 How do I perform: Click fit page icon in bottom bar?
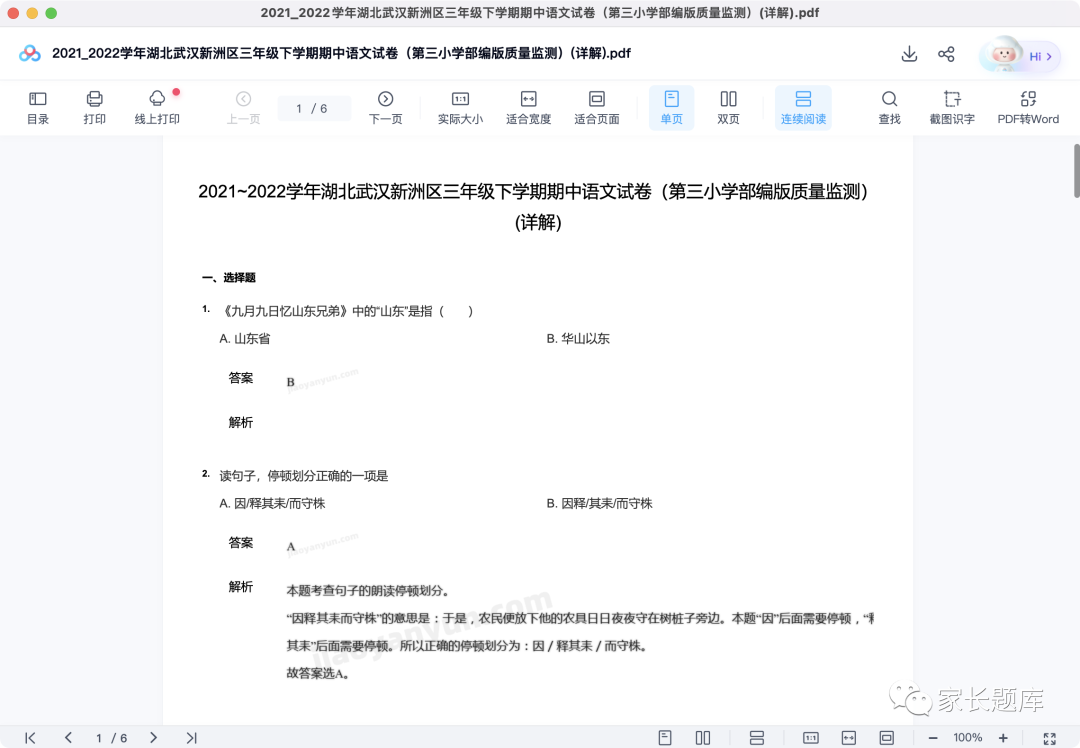click(x=886, y=738)
